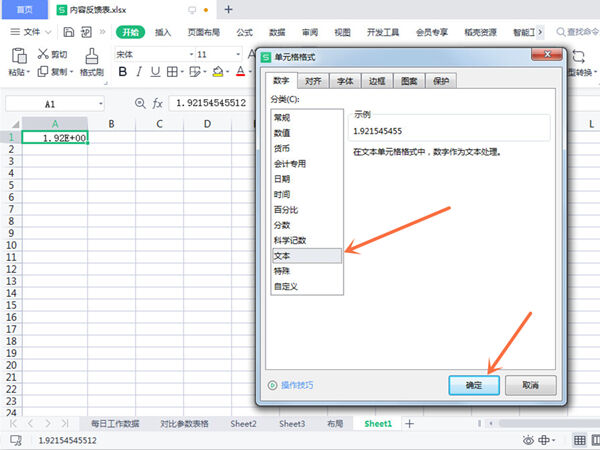Choose 货币 in the category list

click(x=307, y=148)
